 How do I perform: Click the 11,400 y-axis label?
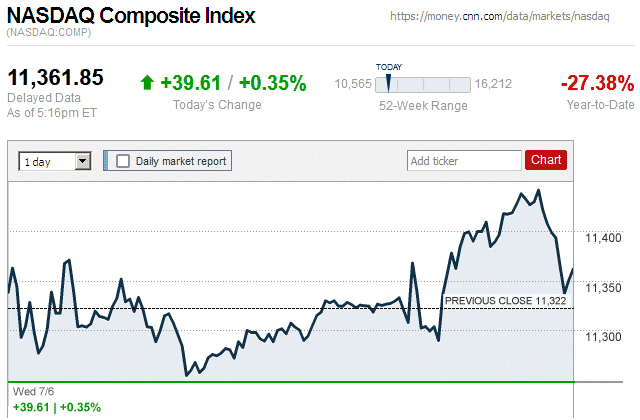coord(603,238)
